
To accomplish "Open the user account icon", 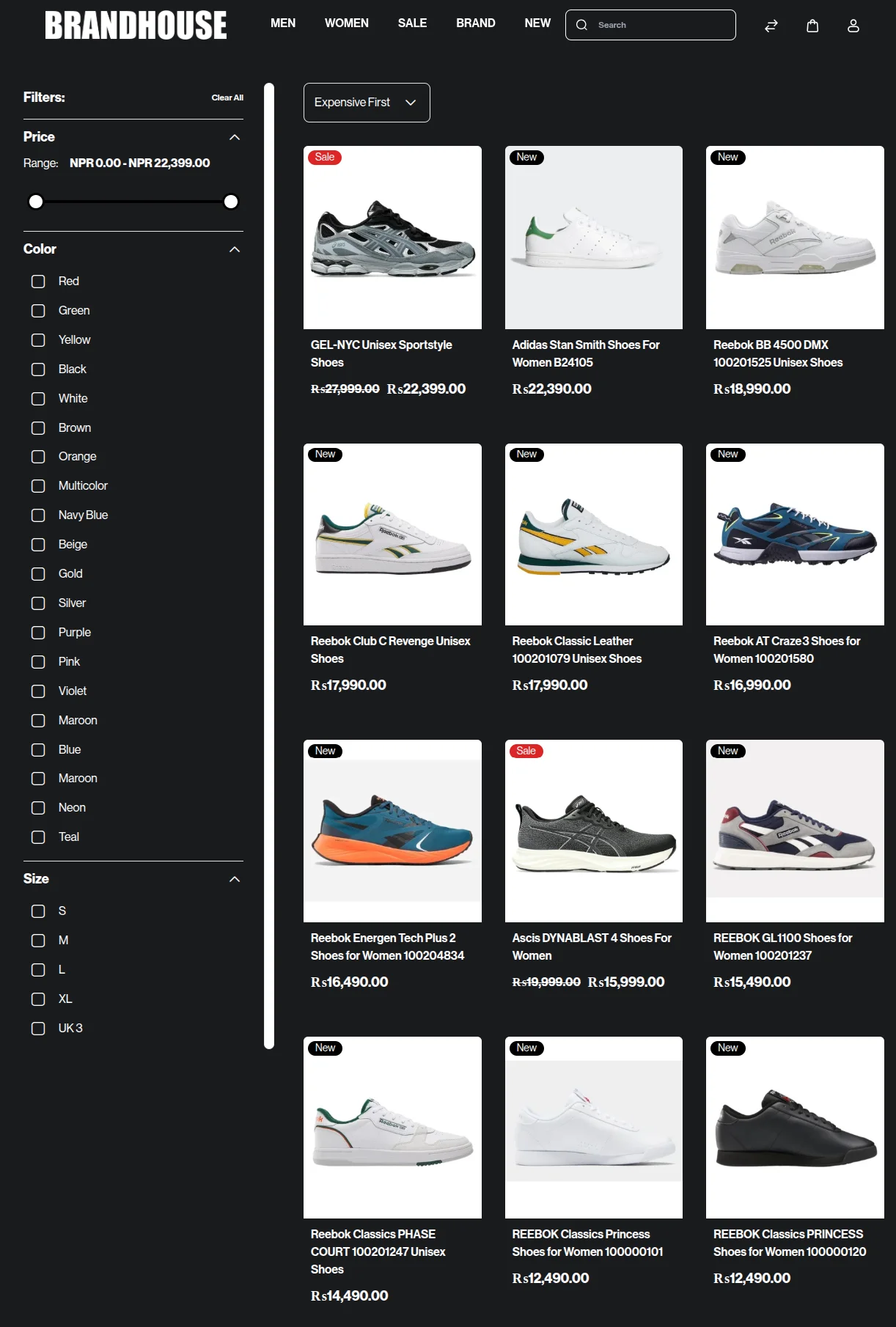I will [853, 26].
